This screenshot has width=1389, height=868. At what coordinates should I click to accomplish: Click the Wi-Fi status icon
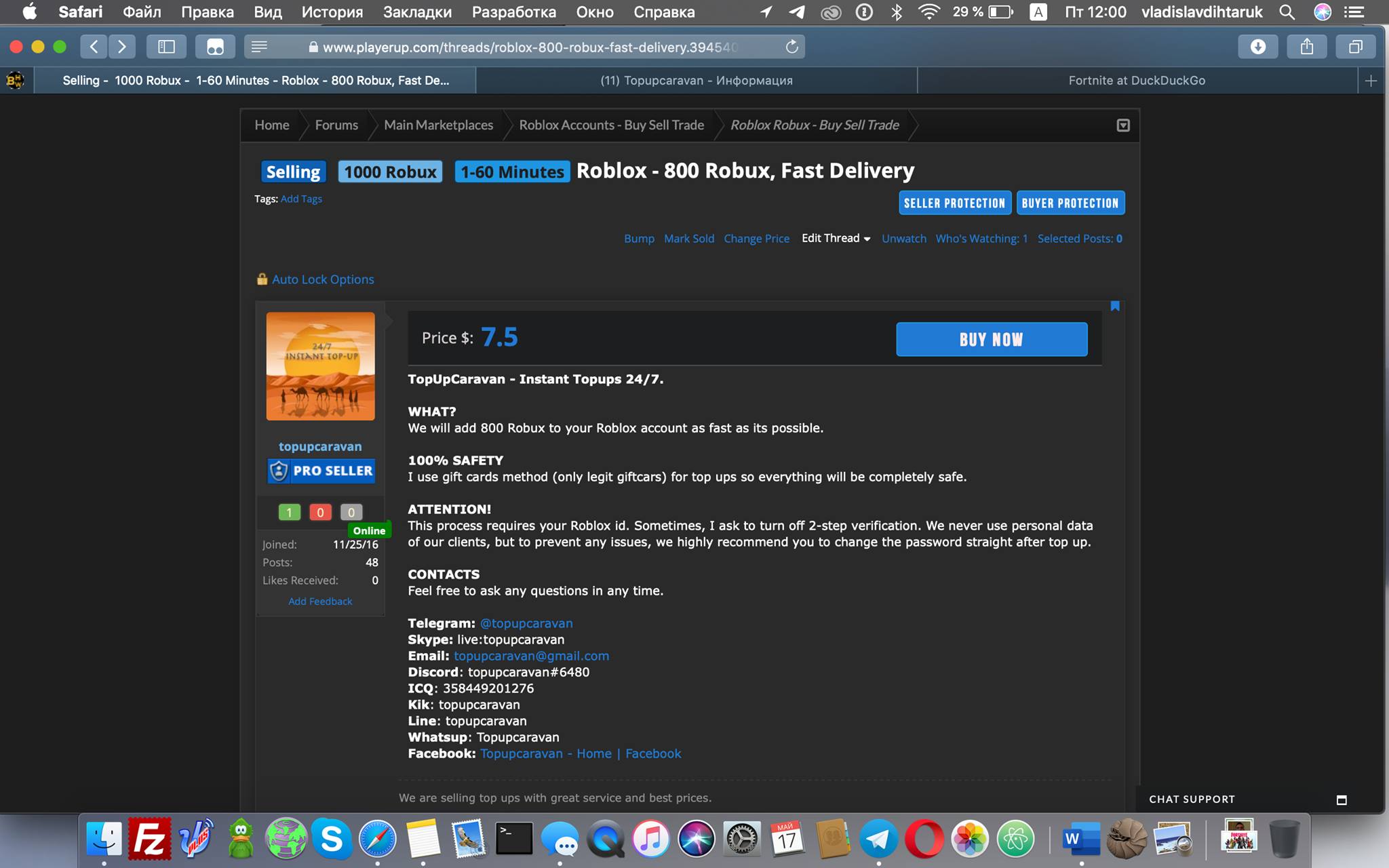(928, 12)
